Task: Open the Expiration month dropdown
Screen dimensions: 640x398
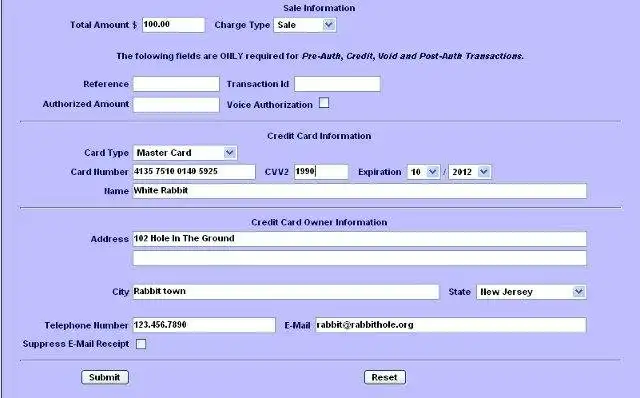Action: pyautogui.click(x=423, y=172)
